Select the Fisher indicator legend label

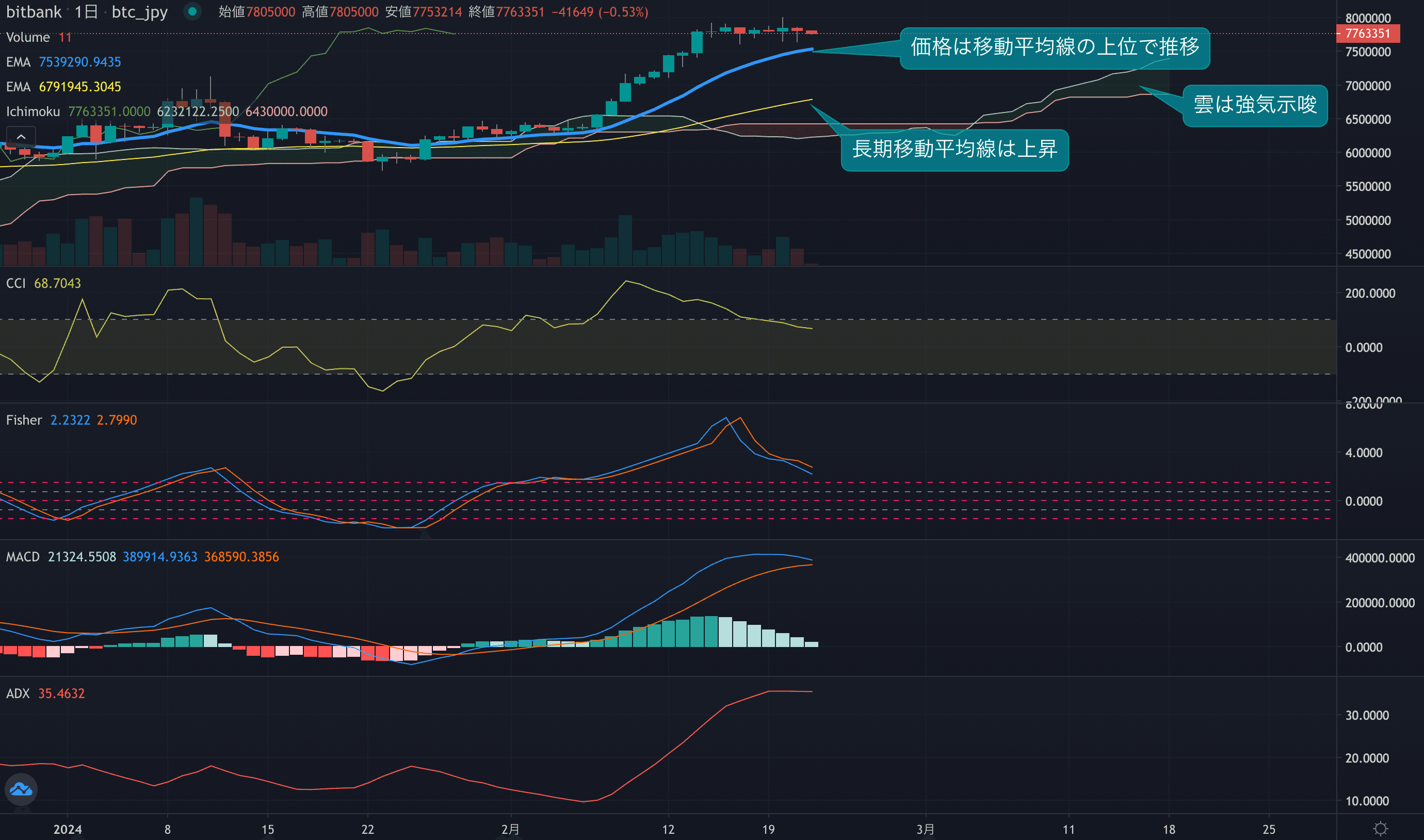pos(24,420)
